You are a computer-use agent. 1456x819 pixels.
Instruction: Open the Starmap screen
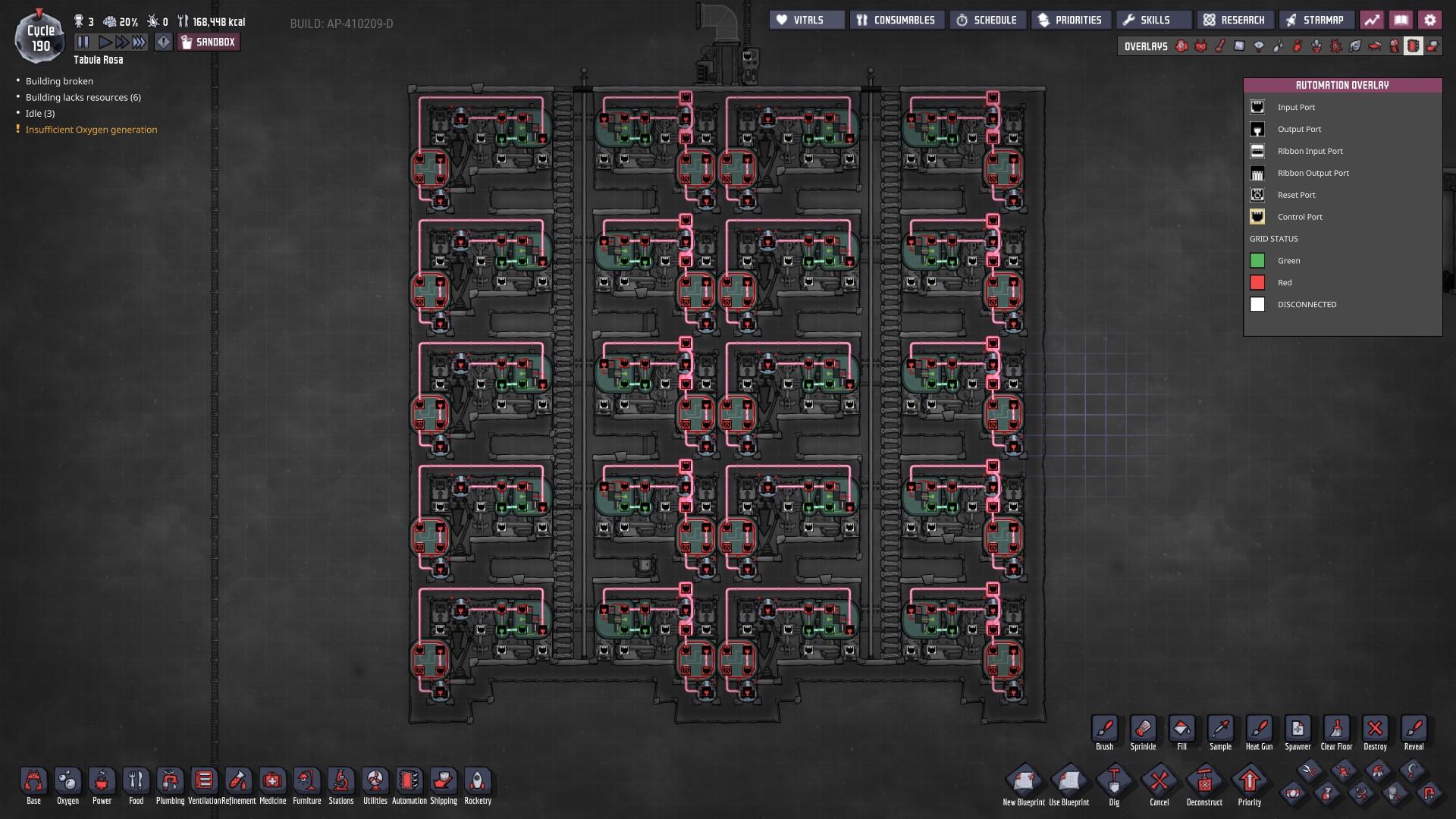[1316, 20]
